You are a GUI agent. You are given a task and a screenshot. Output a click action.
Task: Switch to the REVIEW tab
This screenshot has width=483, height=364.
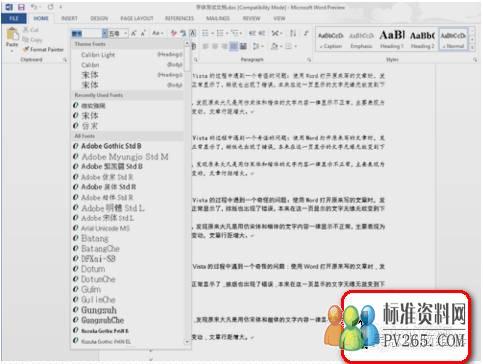click(251, 18)
